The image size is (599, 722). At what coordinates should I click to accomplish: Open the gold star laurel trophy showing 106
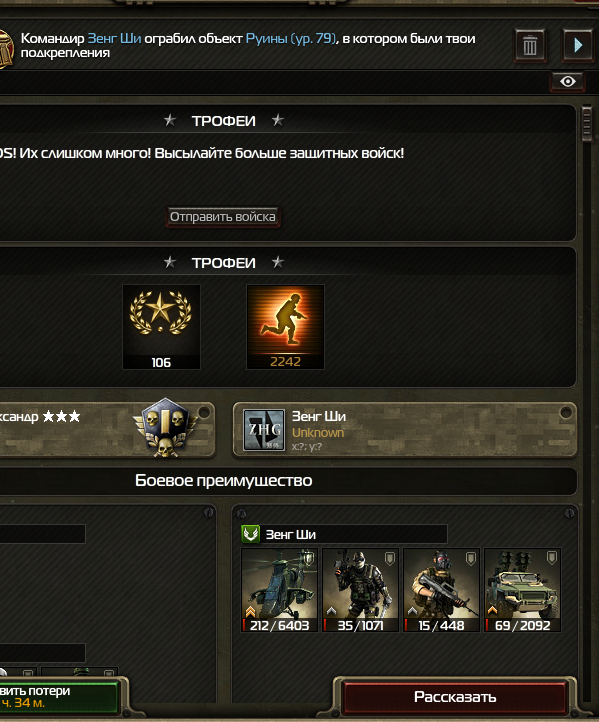click(x=161, y=327)
